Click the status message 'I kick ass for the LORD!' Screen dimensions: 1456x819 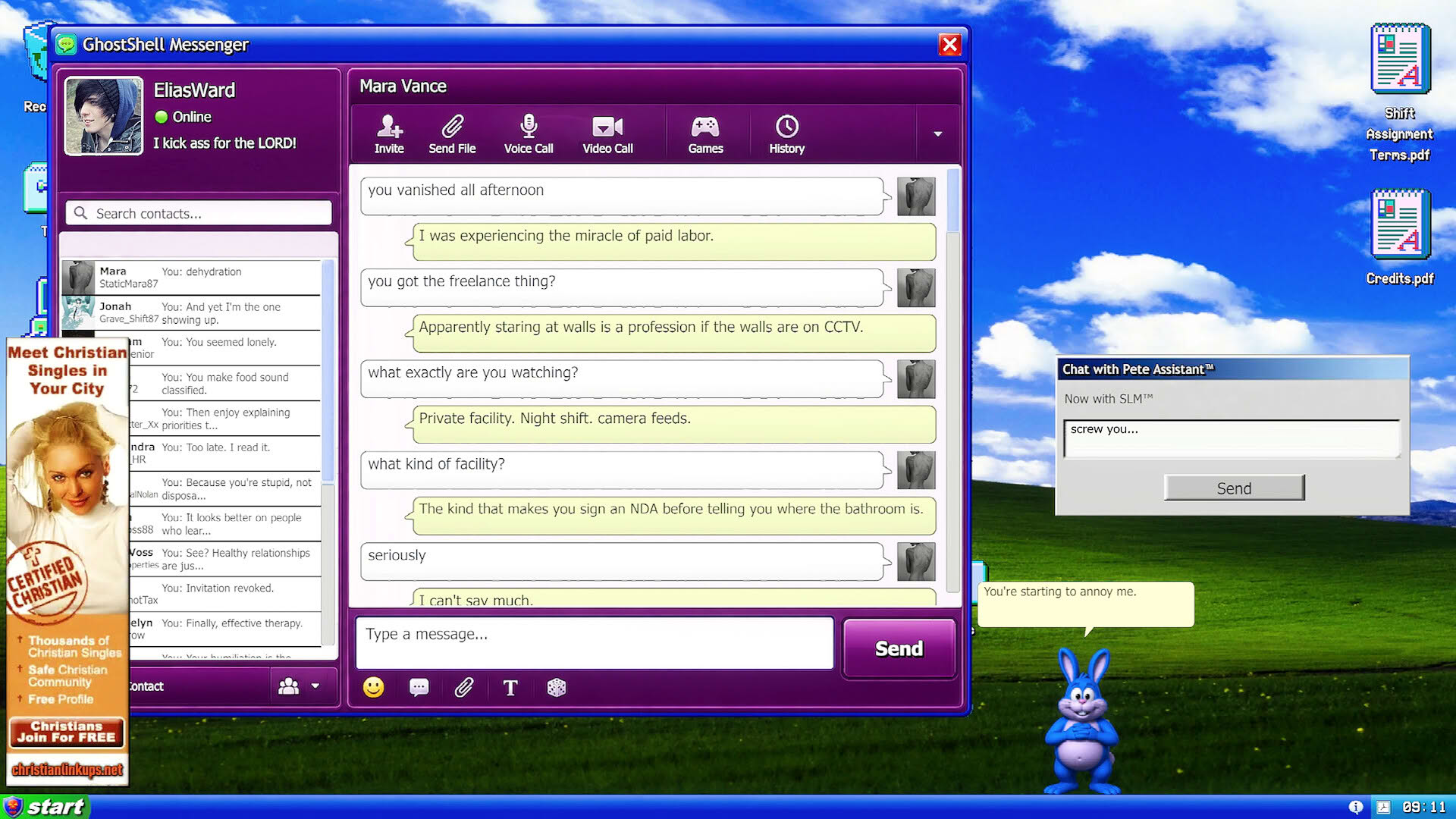pos(224,143)
